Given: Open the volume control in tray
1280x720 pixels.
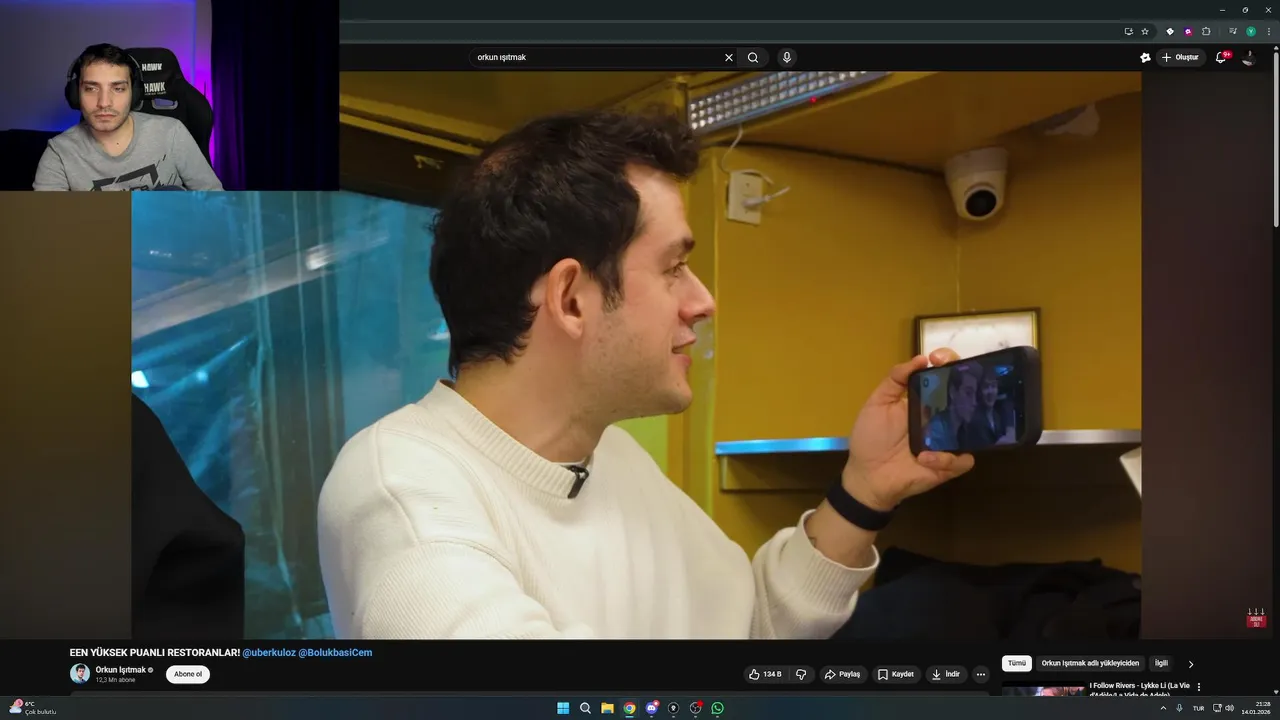Looking at the screenshot, I should coord(1229,708).
